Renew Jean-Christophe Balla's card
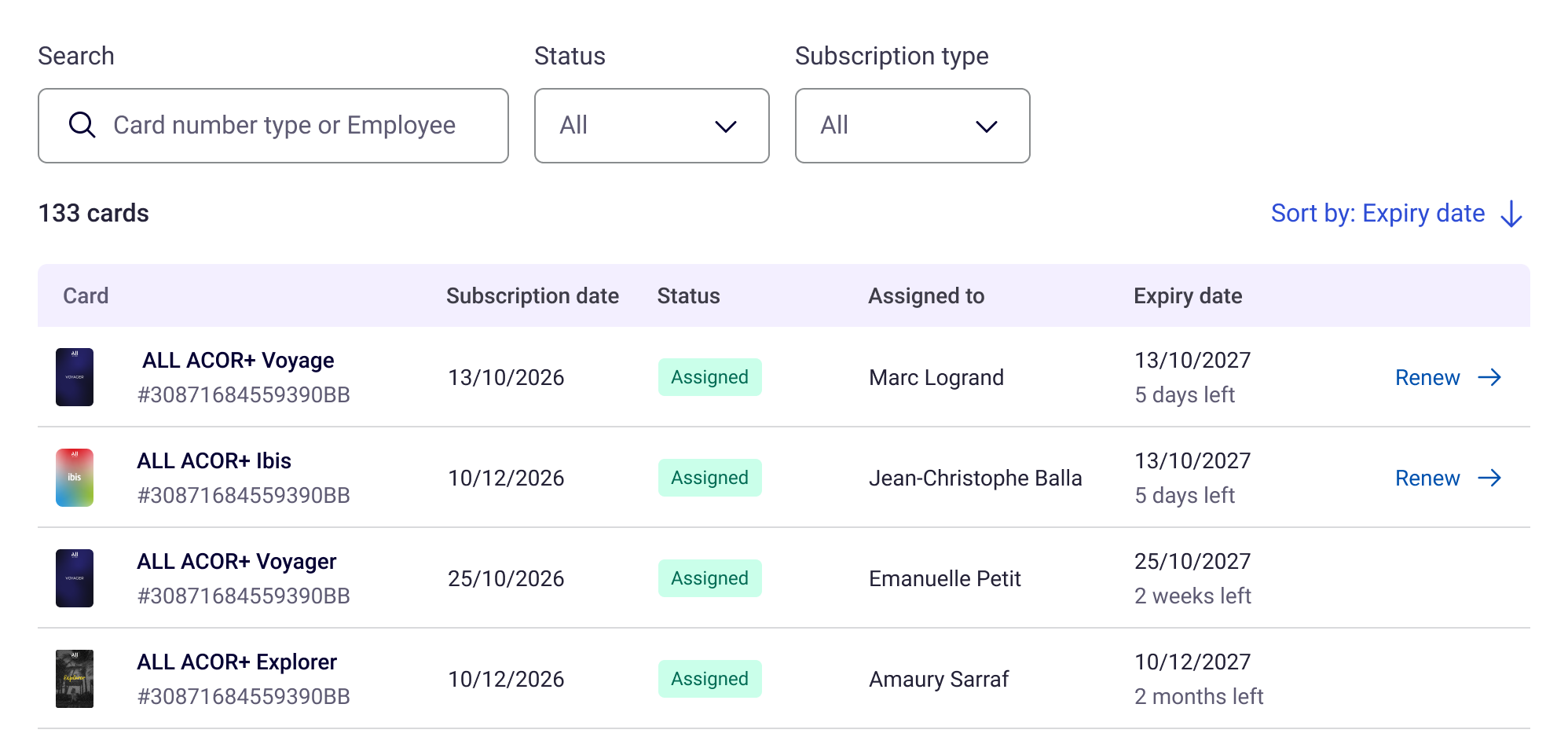This screenshot has width=1568, height=748. pos(1427,478)
